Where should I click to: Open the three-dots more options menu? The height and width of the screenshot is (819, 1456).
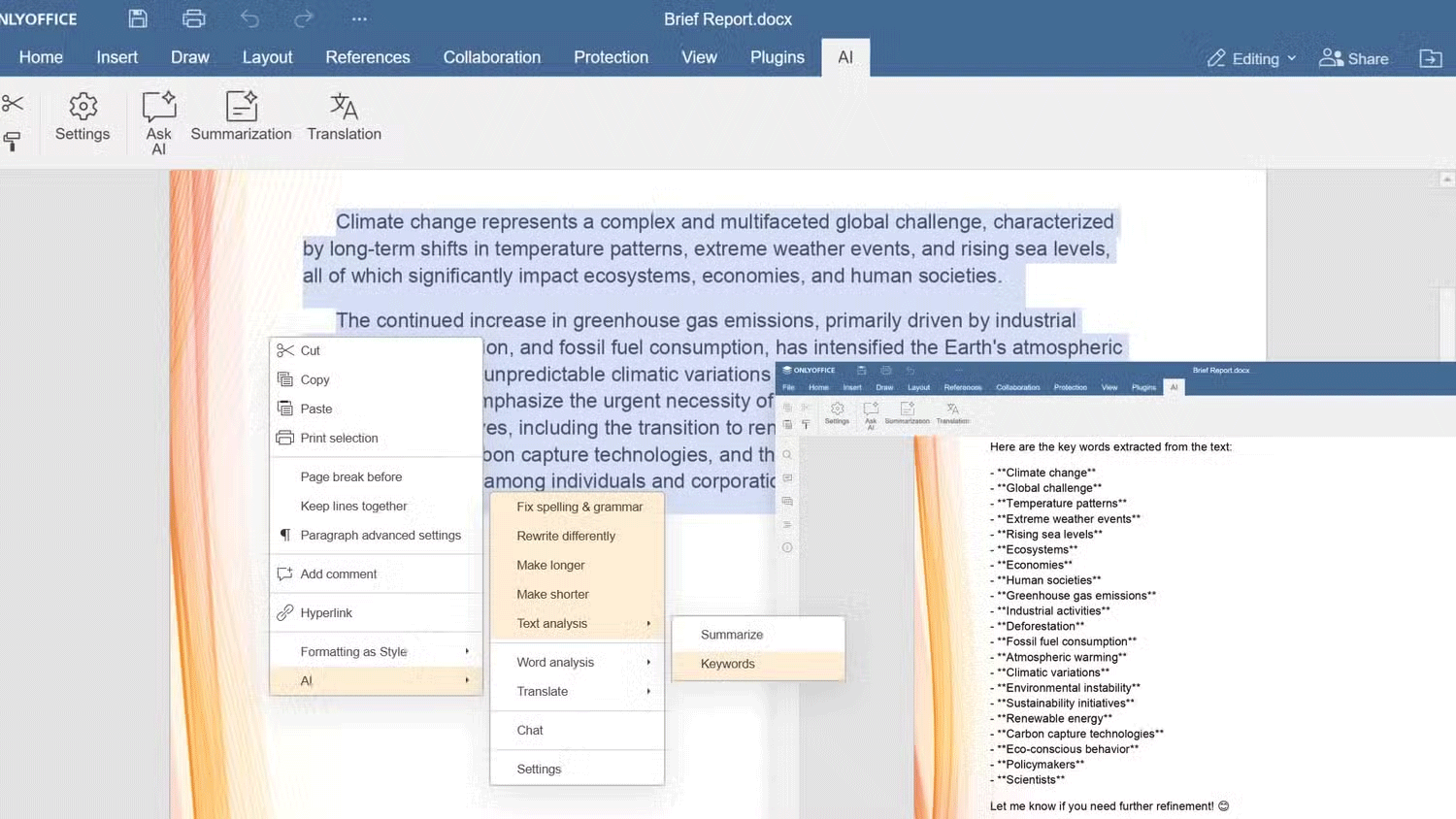[359, 18]
